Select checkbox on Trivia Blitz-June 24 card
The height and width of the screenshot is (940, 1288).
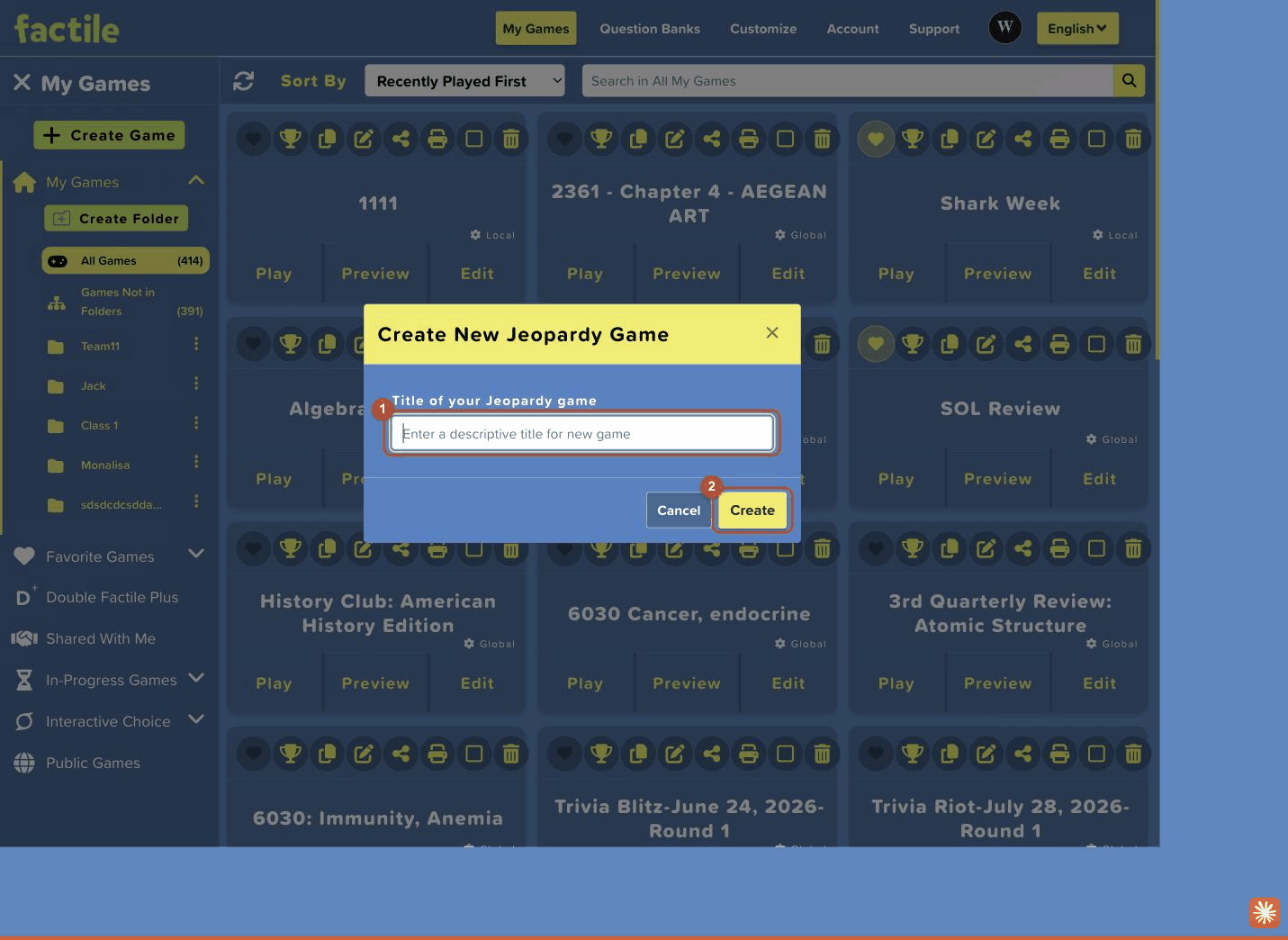pyautogui.click(x=786, y=754)
